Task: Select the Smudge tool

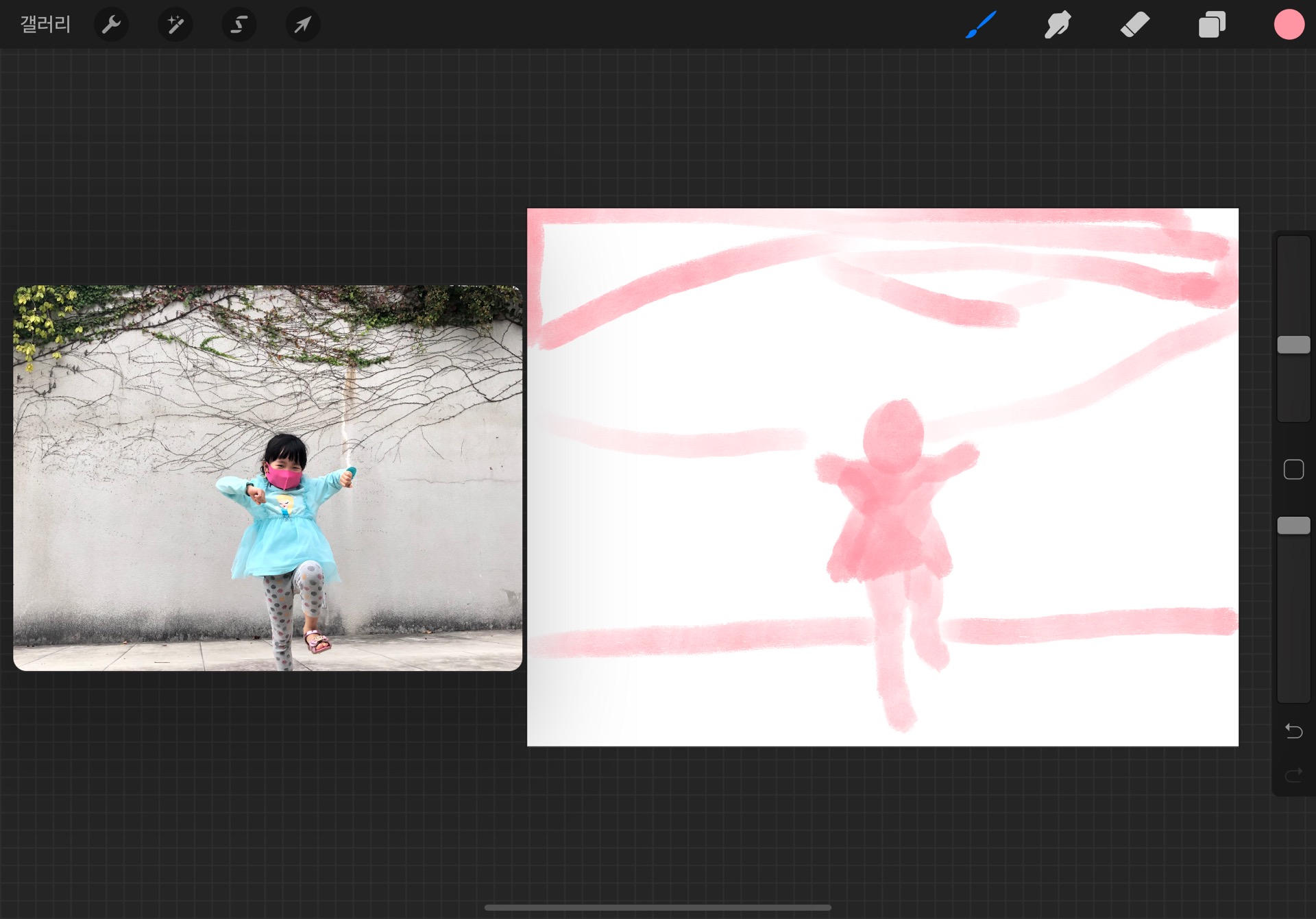Action: click(x=1058, y=25)
